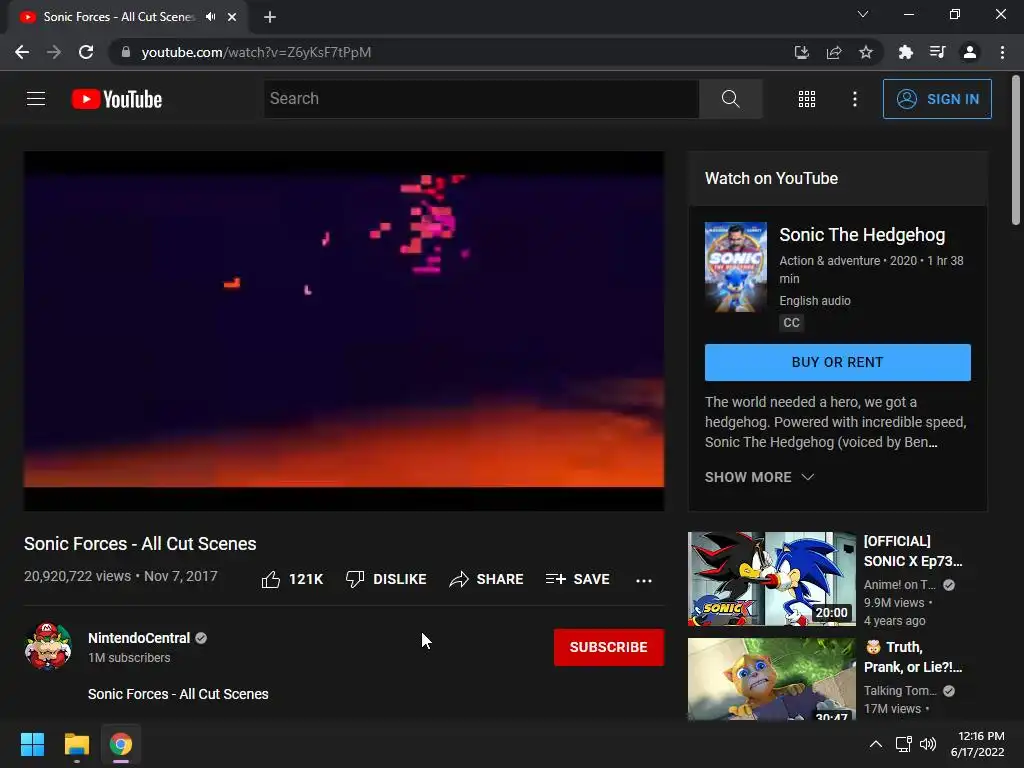Share the video

[487, 579]
